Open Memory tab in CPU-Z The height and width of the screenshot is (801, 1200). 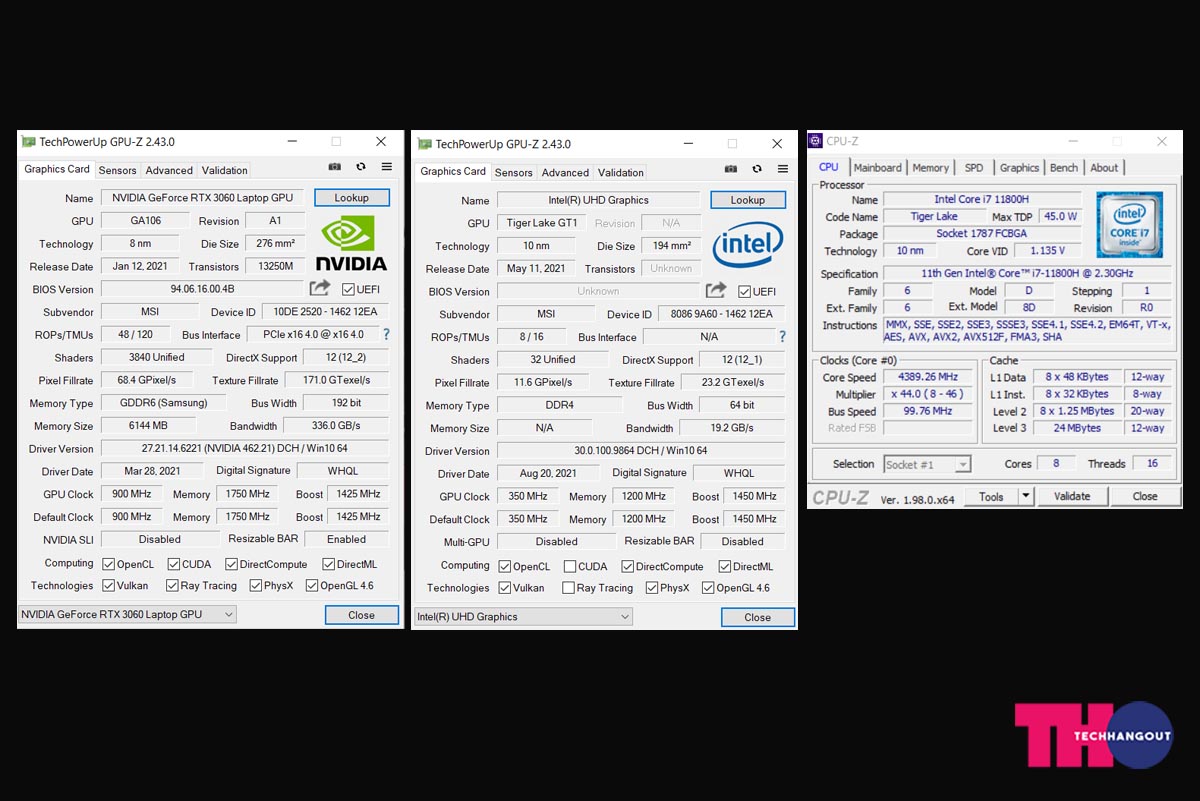tap(931, 168)
